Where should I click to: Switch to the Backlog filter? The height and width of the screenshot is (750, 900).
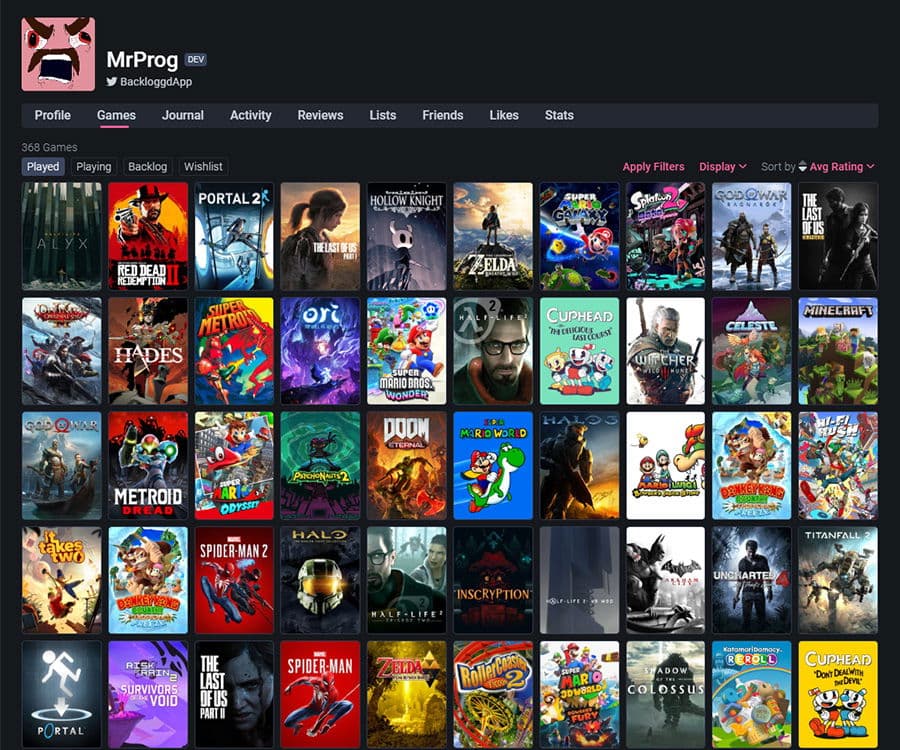(x=148, y=166)
